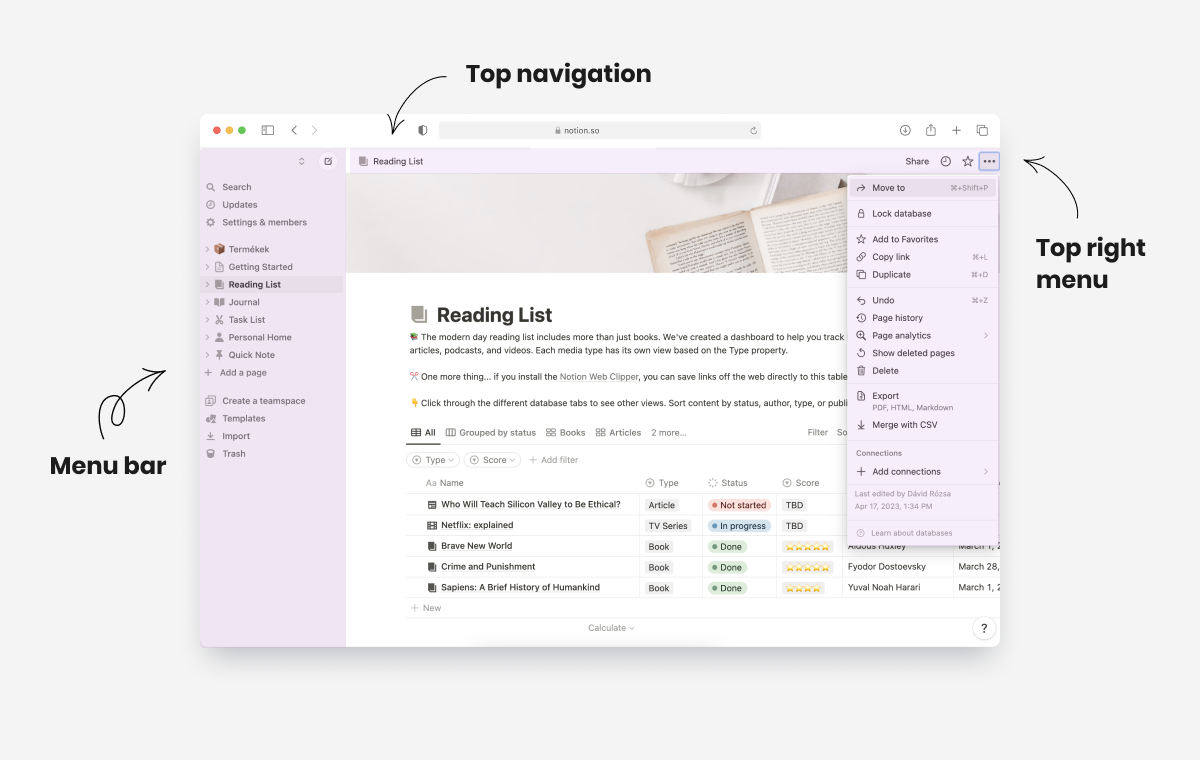The height and width of the screenshot is (760, 1200).
Task: Open Page analytics submenu
Action: (922, 335)
